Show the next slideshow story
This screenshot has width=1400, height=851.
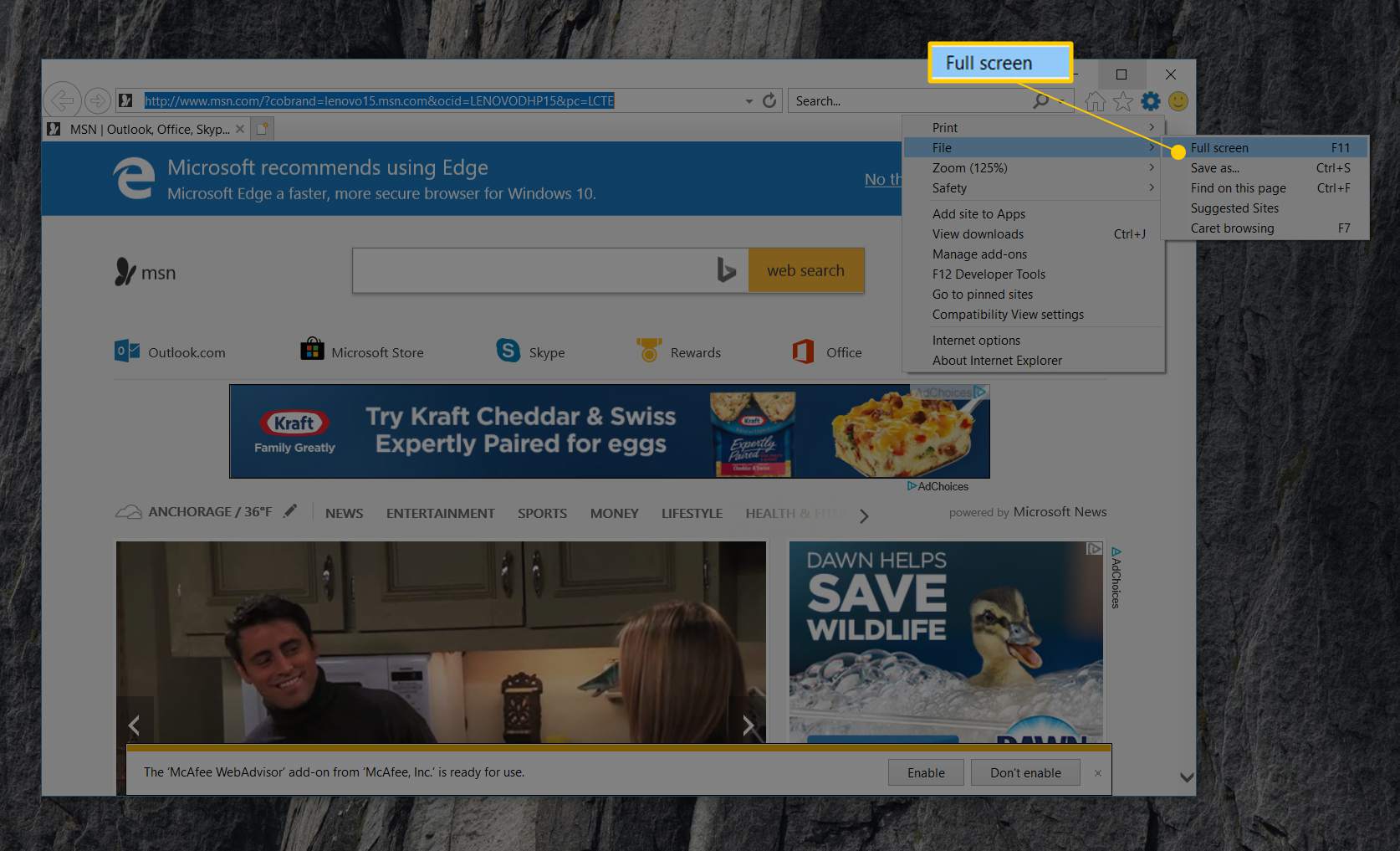748,725
